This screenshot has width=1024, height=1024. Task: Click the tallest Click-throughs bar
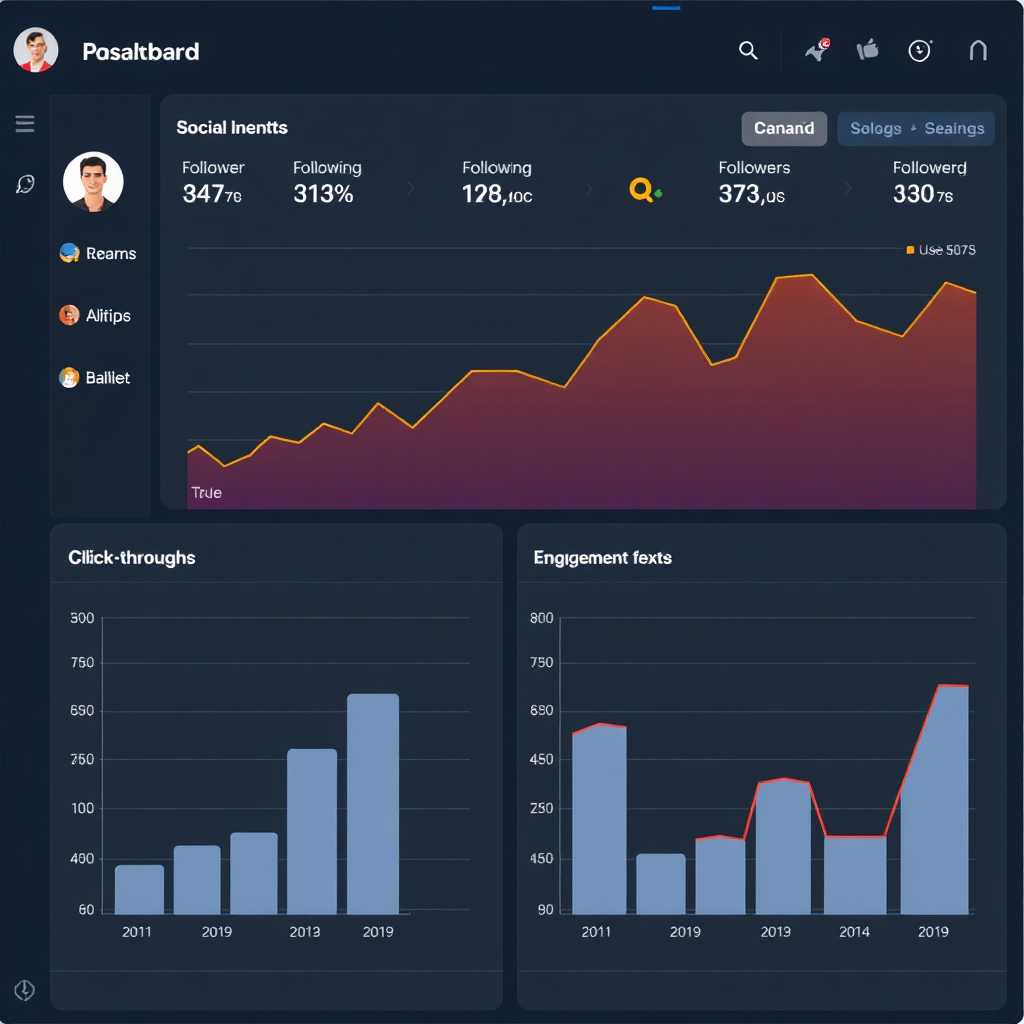pyautogui.click(x=373, y=803)
